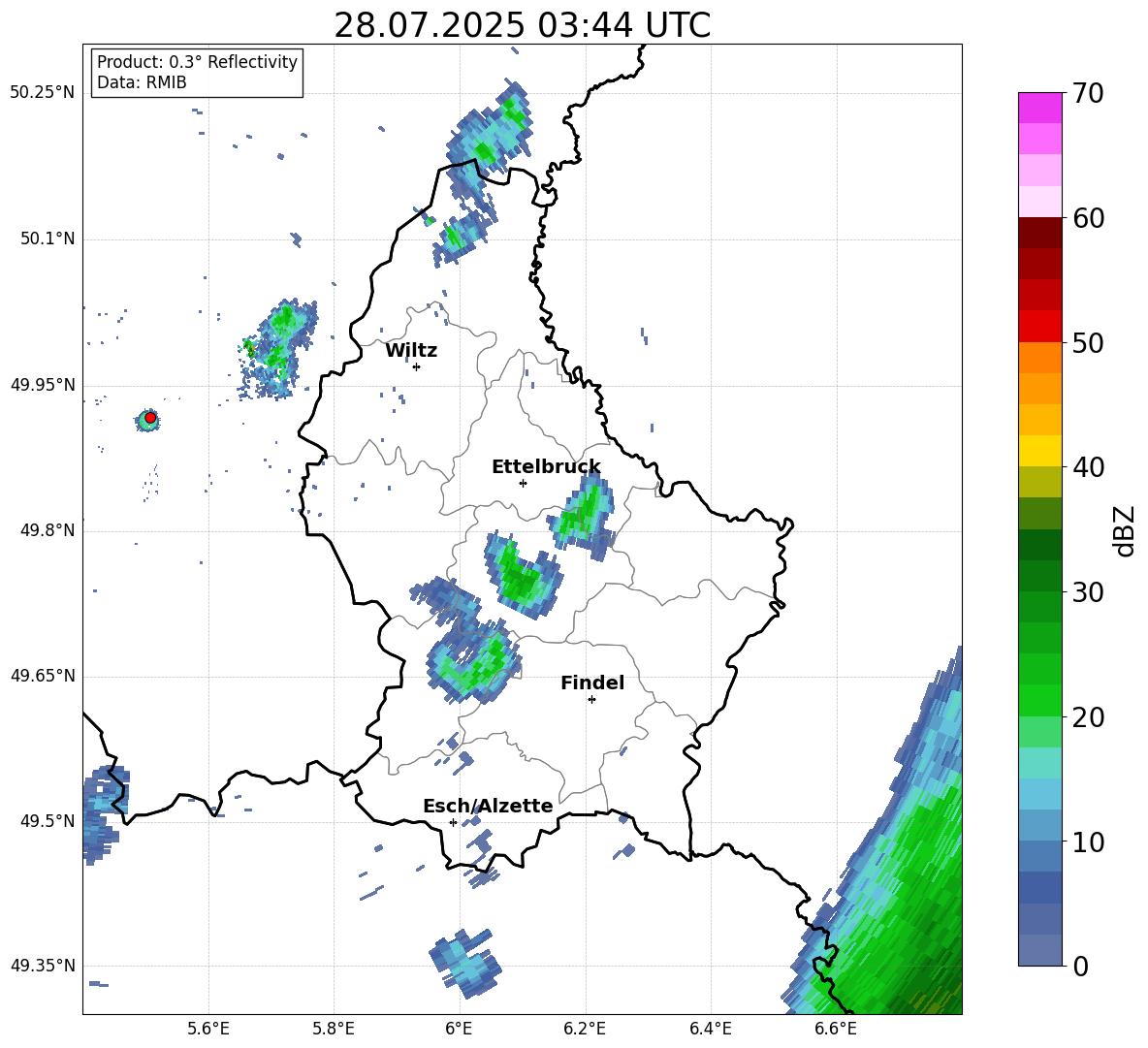Click the "Product: 0.3° Reflectivity" text
This screenshot has height=1048, width=1148.
click(x=197, y=61)
